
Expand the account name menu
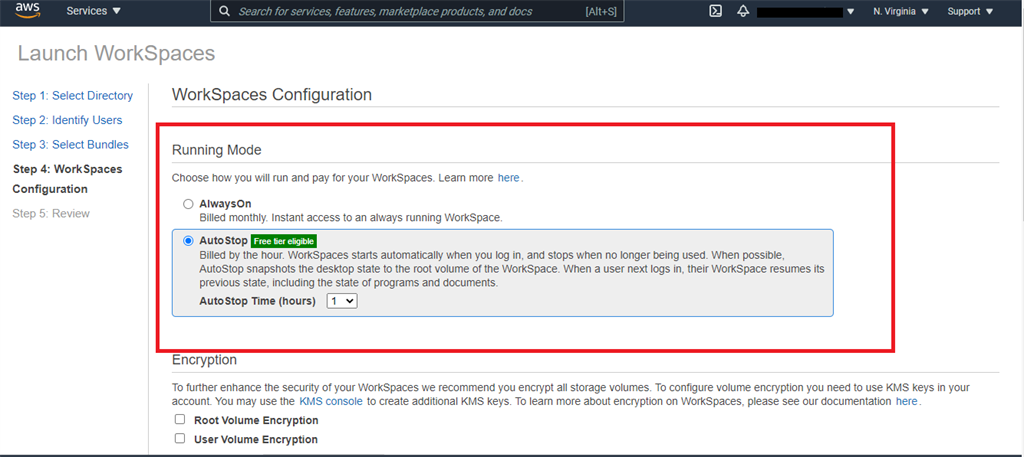(850, 12)
